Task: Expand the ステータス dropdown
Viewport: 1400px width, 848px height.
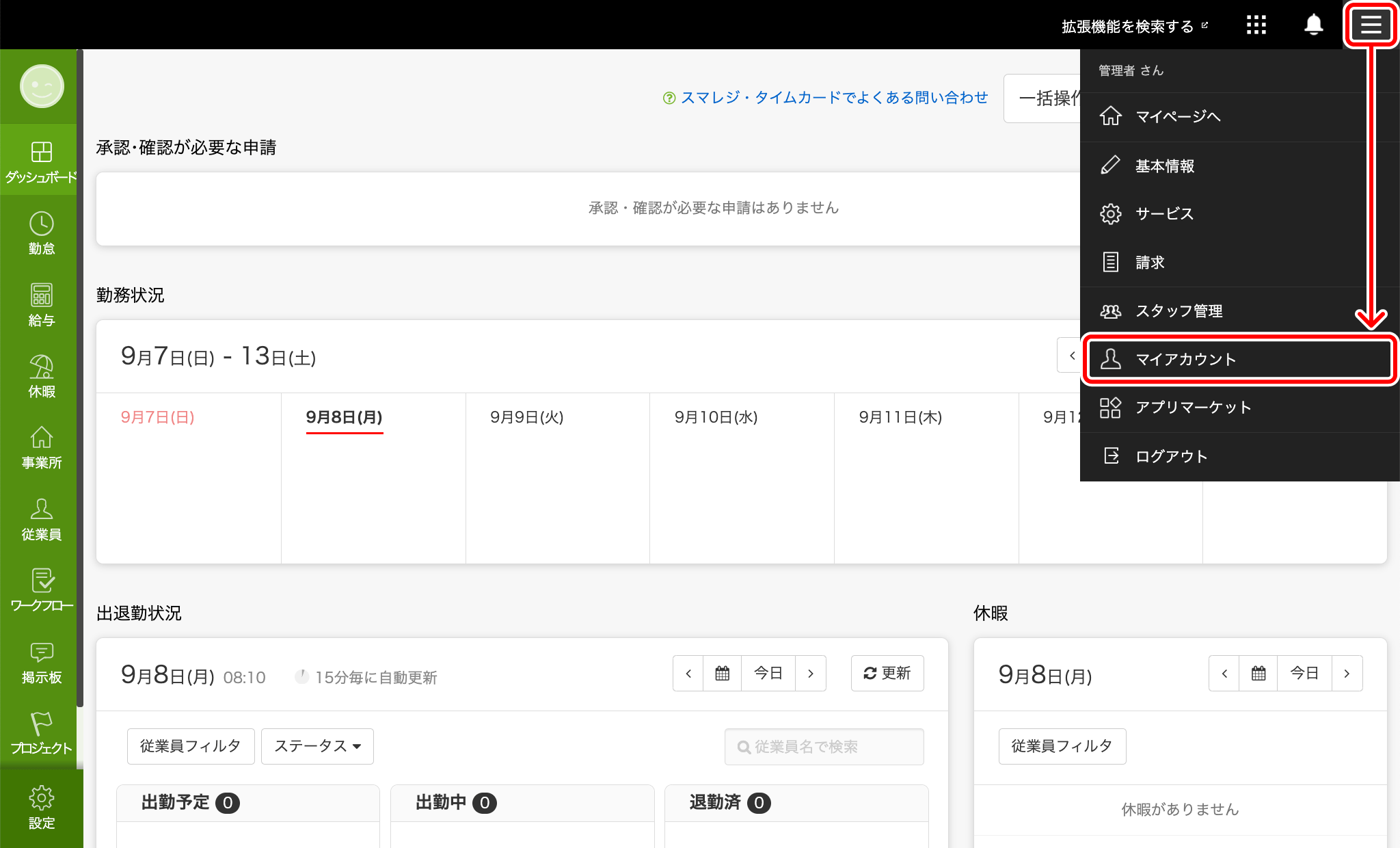Action: [x=317, y=746]
